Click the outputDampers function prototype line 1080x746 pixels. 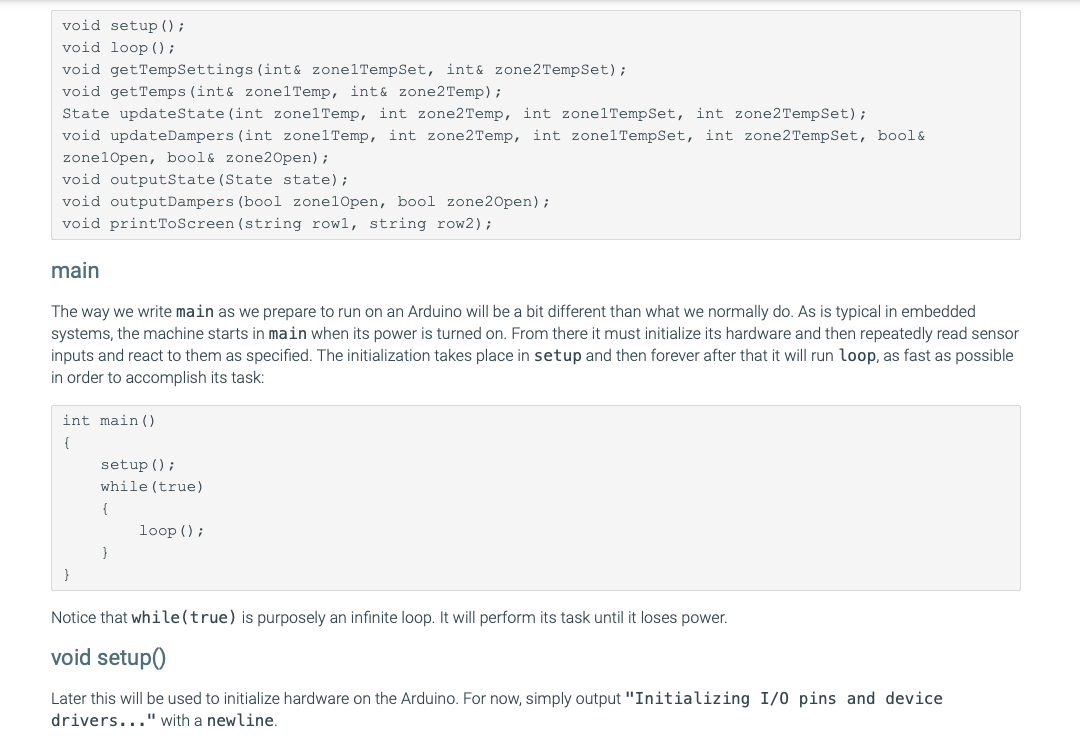click(305, 201)
